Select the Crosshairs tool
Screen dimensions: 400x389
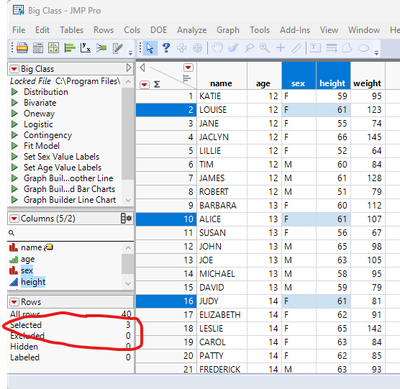click(x=281, y=48)
